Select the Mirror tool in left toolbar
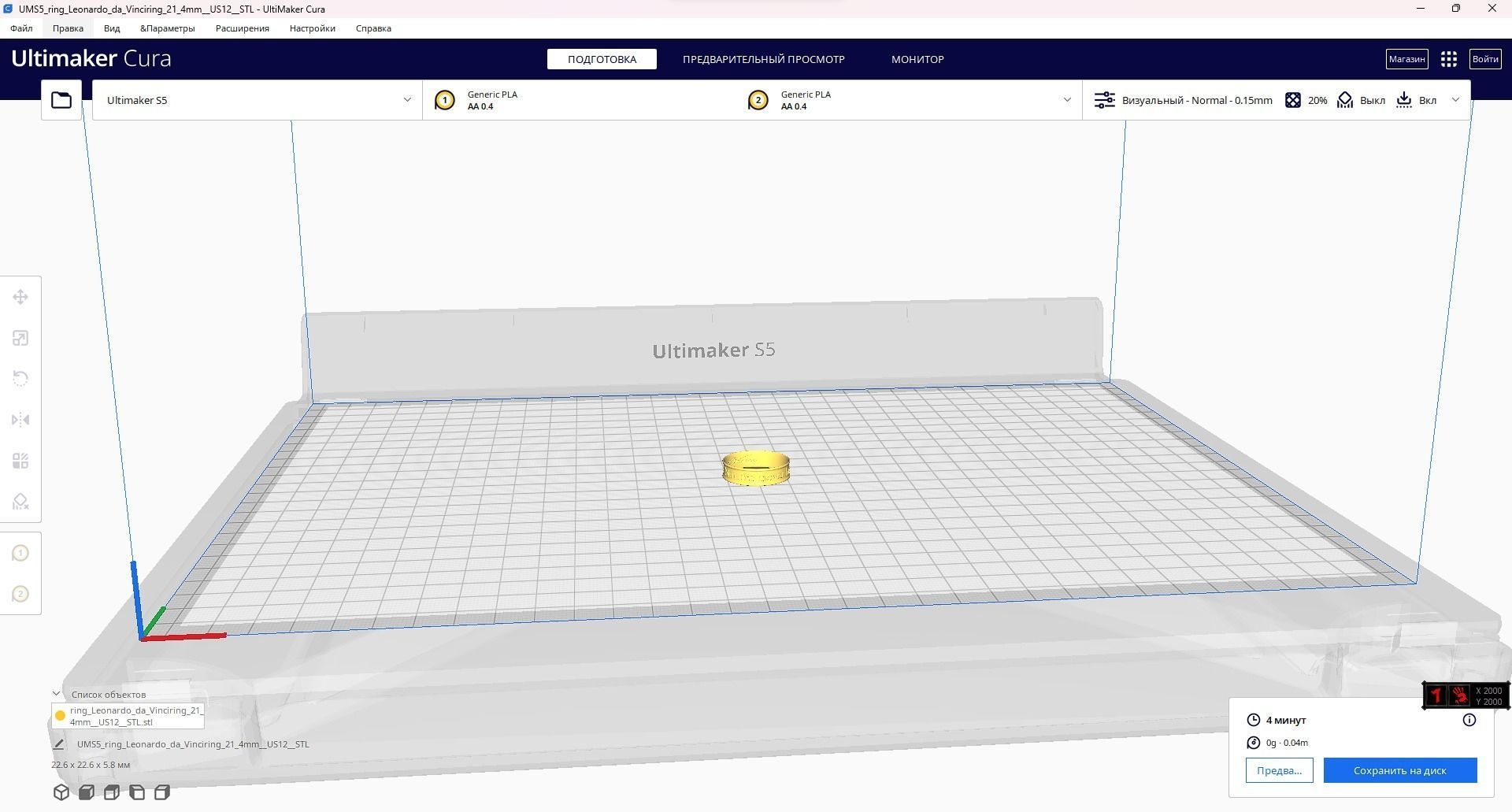 click(20, 420)
